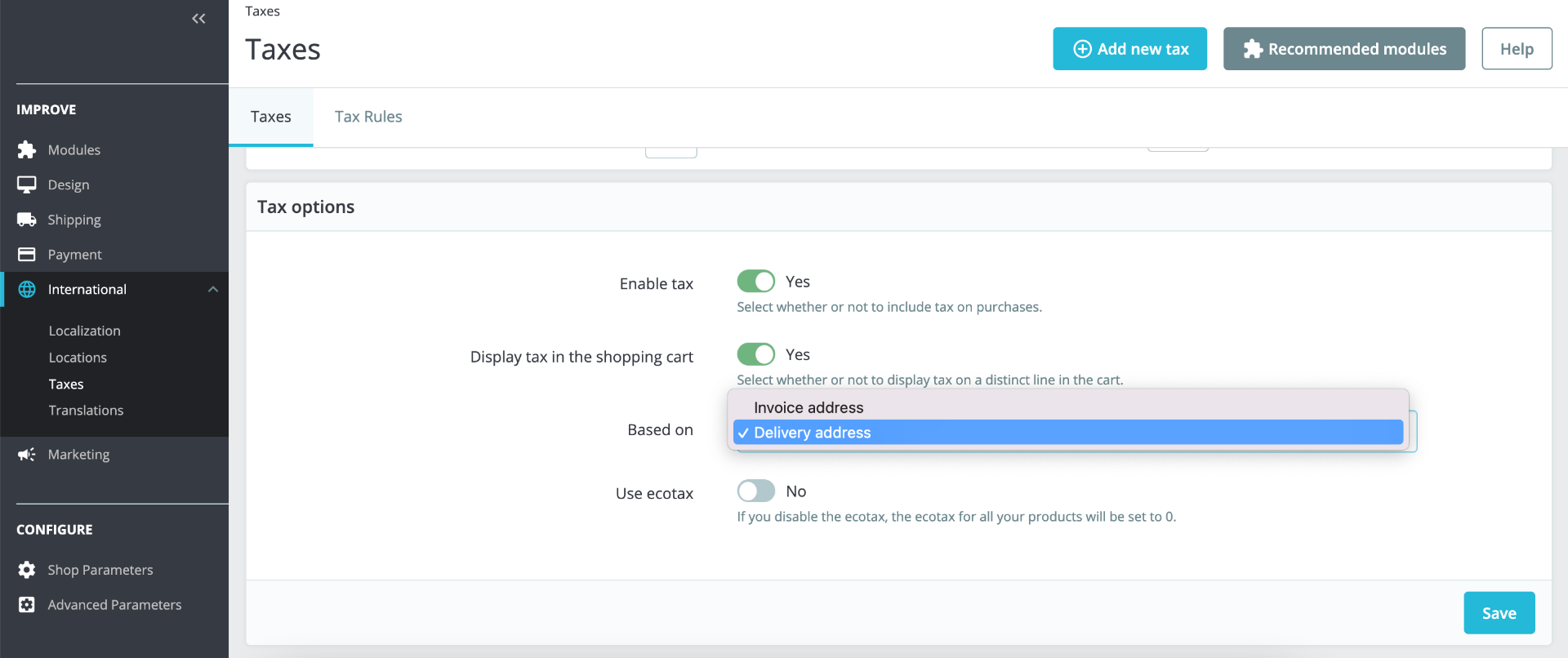The width and height of the screenshot is (1568, 658).
Task: Choose Invoice address in the dropdown
Action: click(808, 407)
